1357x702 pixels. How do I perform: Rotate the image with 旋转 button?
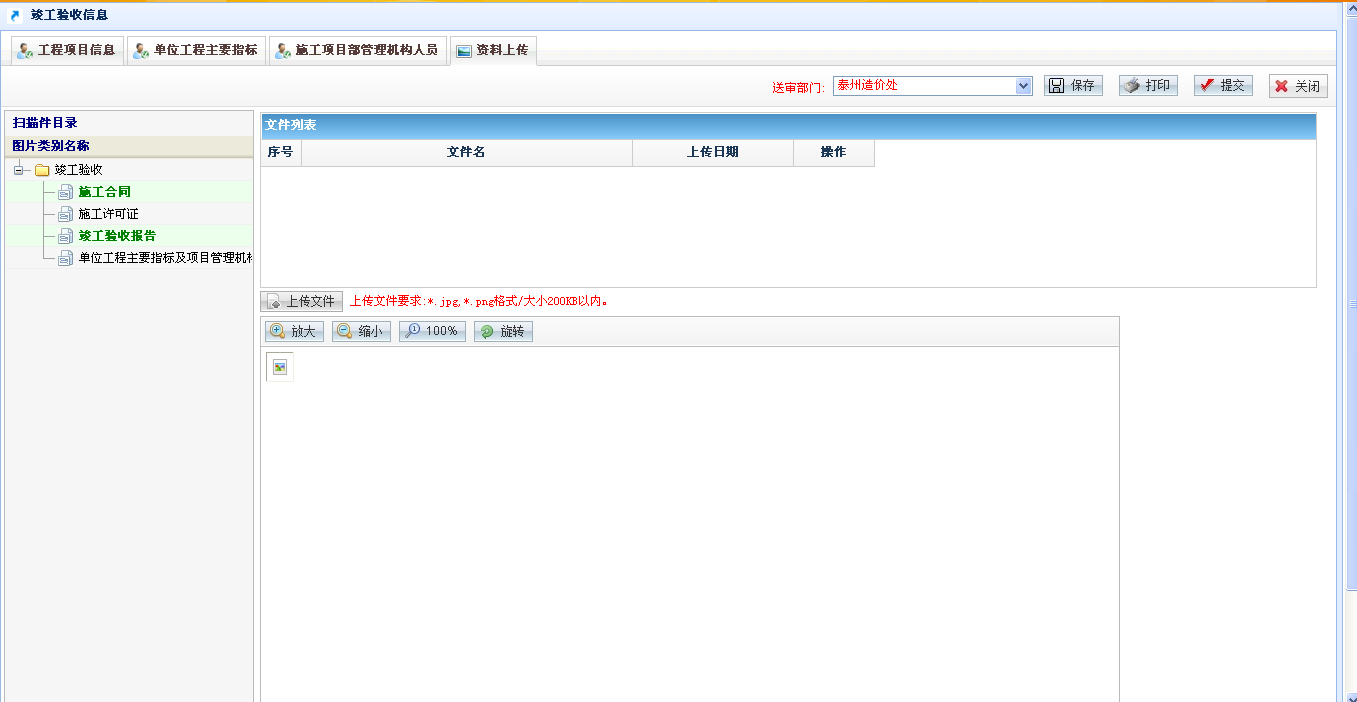click(503, 331)
